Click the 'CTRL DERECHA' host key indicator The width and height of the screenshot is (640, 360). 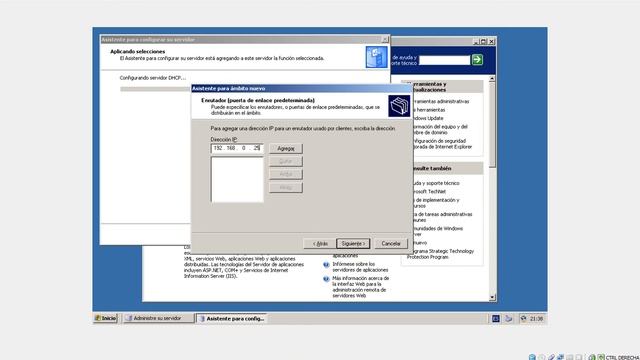(622, 357)
